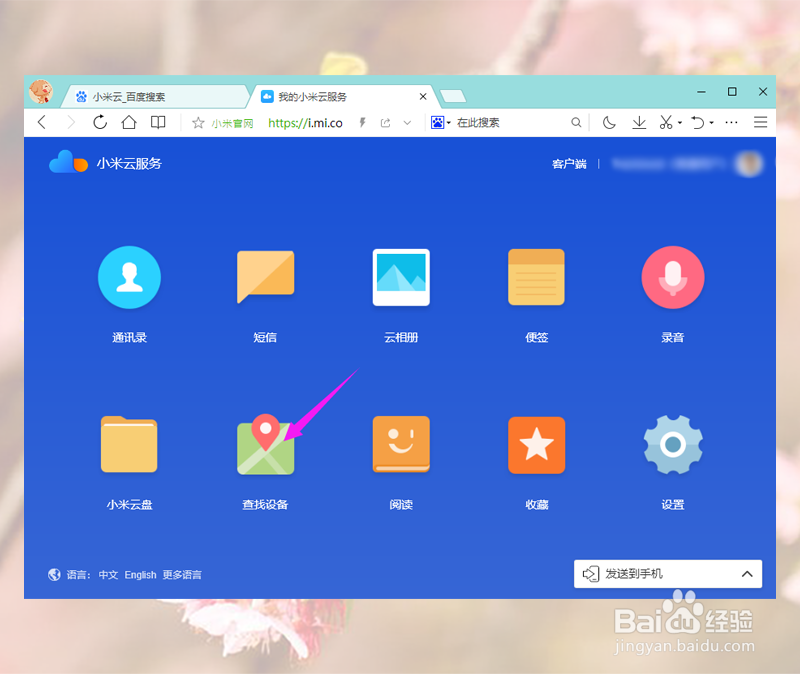The image size is (800, 674).
Task: Open the 云相册 cloud album icon
Action: 401,277
